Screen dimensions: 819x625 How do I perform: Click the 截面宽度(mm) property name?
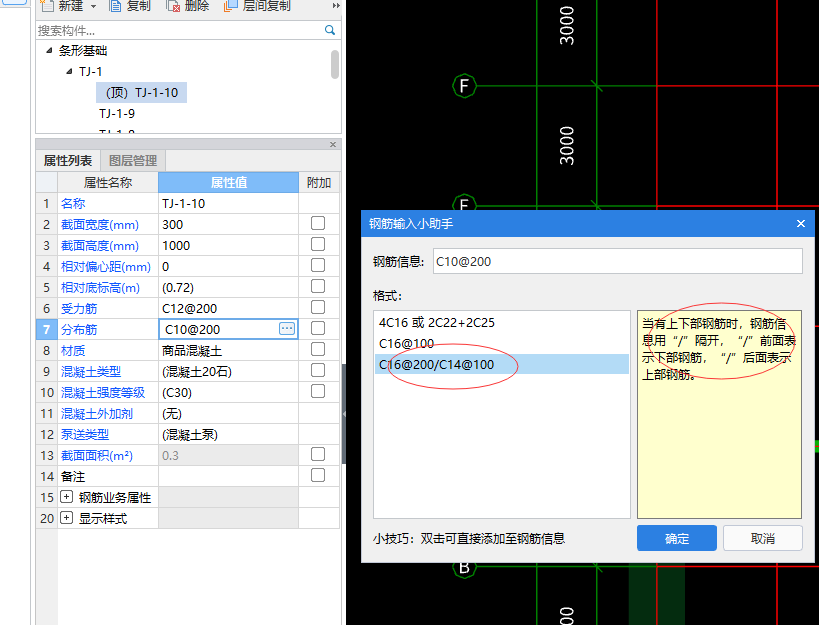100,225
